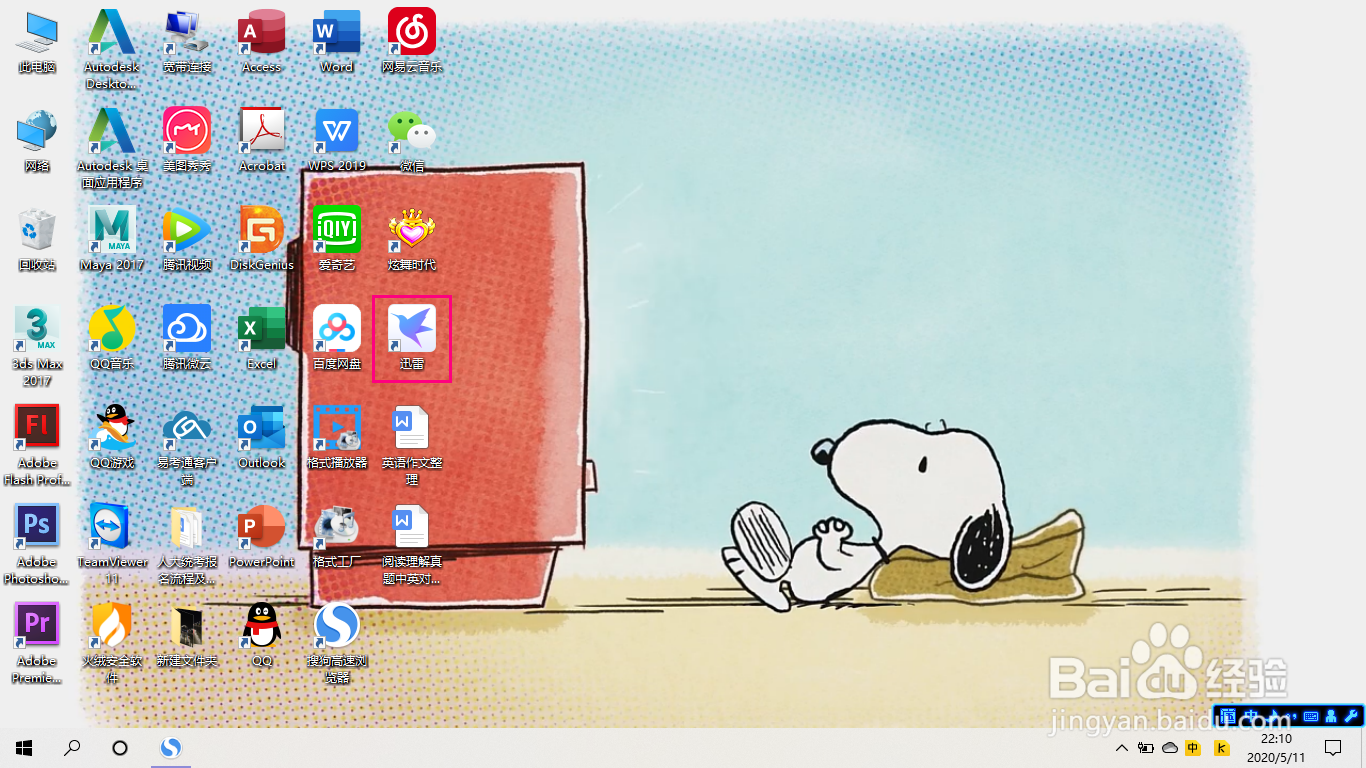Image resolution: width=1366 pixels, height=768 pixels.
Task: Select the Access shortcut
Action: coord(262,42)
